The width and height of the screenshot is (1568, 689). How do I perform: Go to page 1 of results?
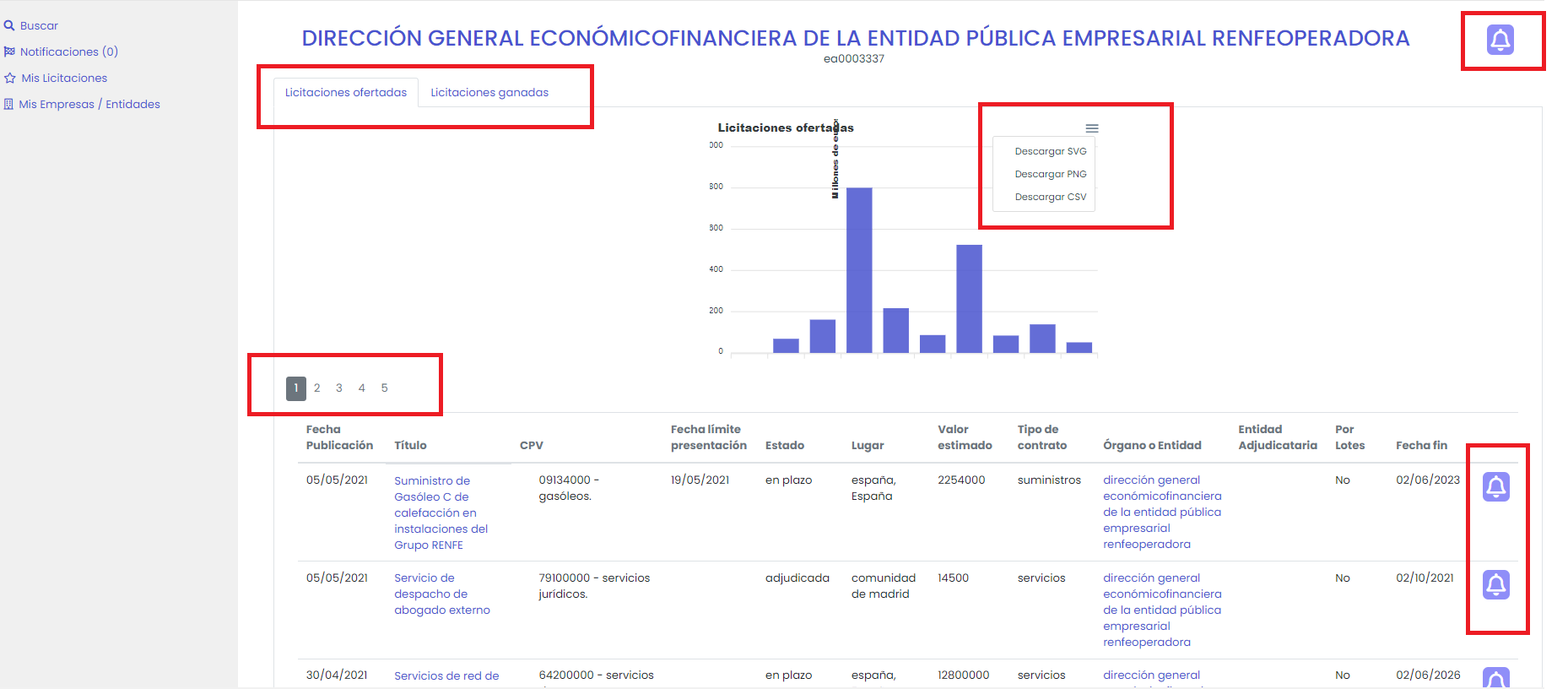coord(295,388)
